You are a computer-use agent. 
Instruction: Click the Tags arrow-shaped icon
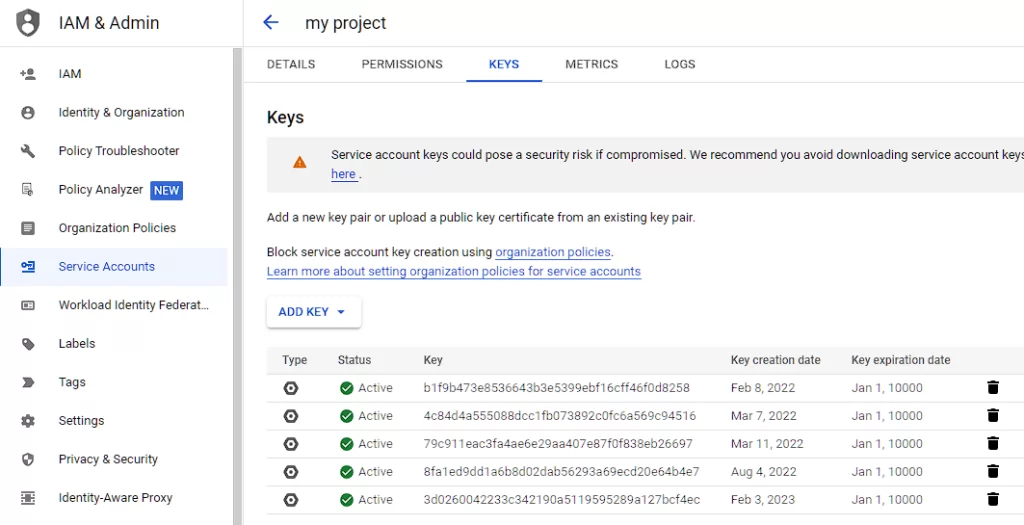point(27,382)
